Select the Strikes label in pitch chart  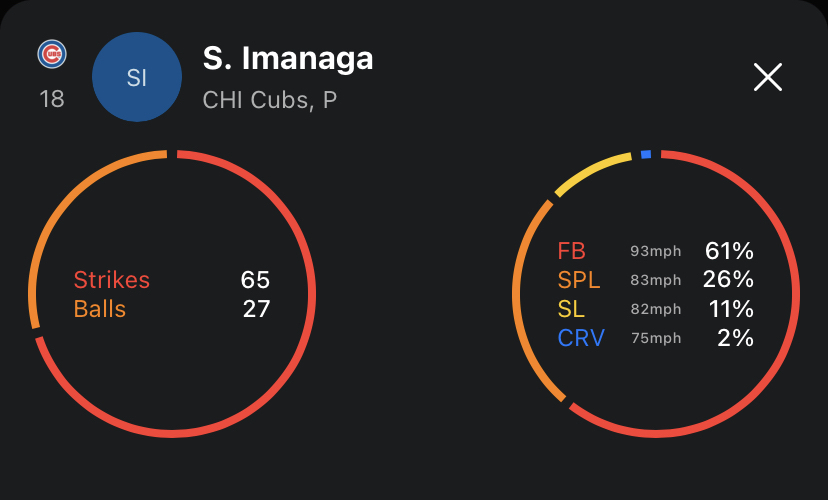click(112, 280)
